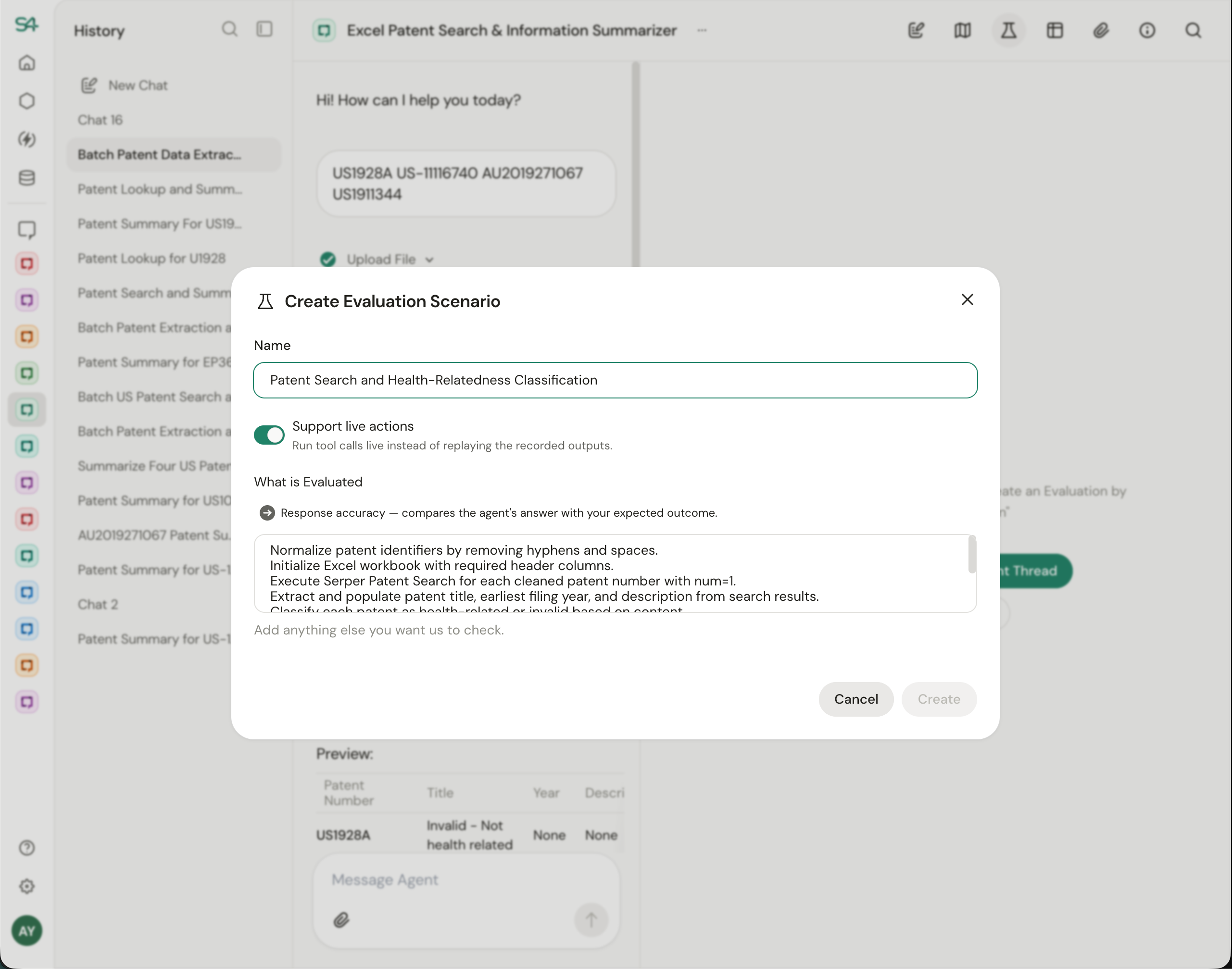
Task: Search history with magnifier icon
Action: [229, 29]
